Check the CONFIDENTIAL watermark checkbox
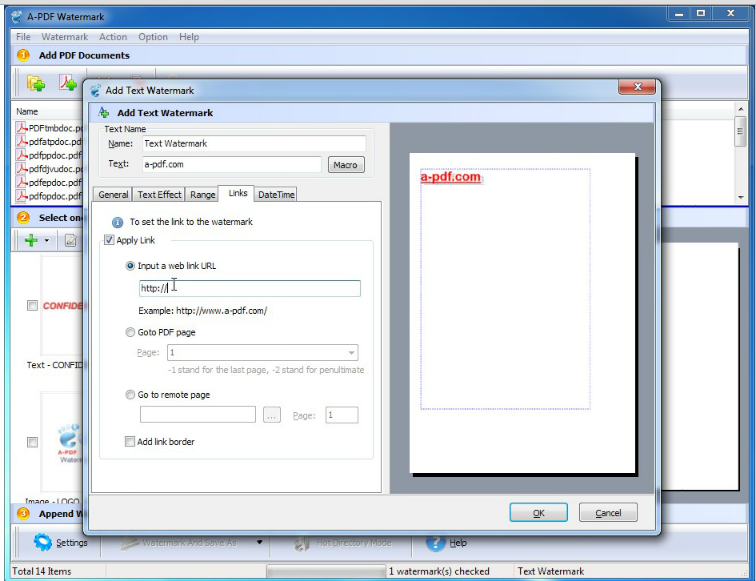Screen dimensions: 756x581 coord(32,306)
